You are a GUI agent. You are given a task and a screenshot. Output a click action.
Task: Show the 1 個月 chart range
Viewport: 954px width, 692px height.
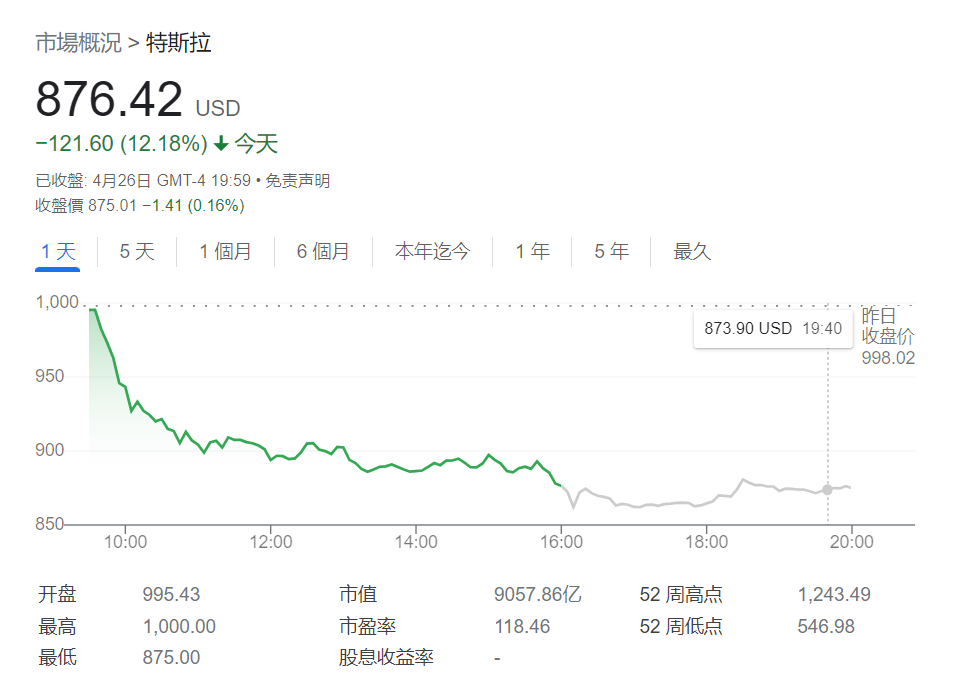point(225,252)
